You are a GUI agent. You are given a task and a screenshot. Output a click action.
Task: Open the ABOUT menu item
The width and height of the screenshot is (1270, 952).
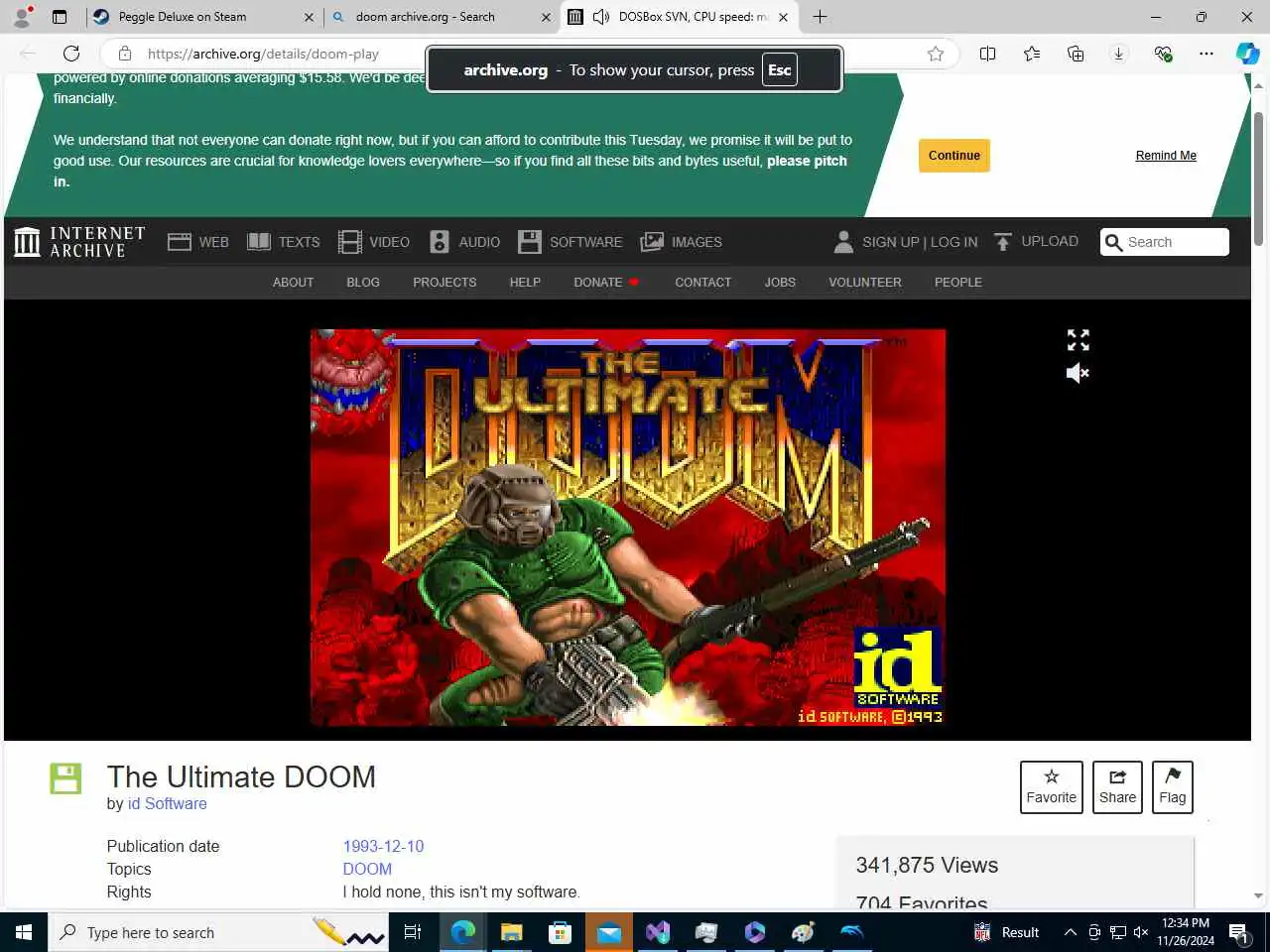pos(293,283)
